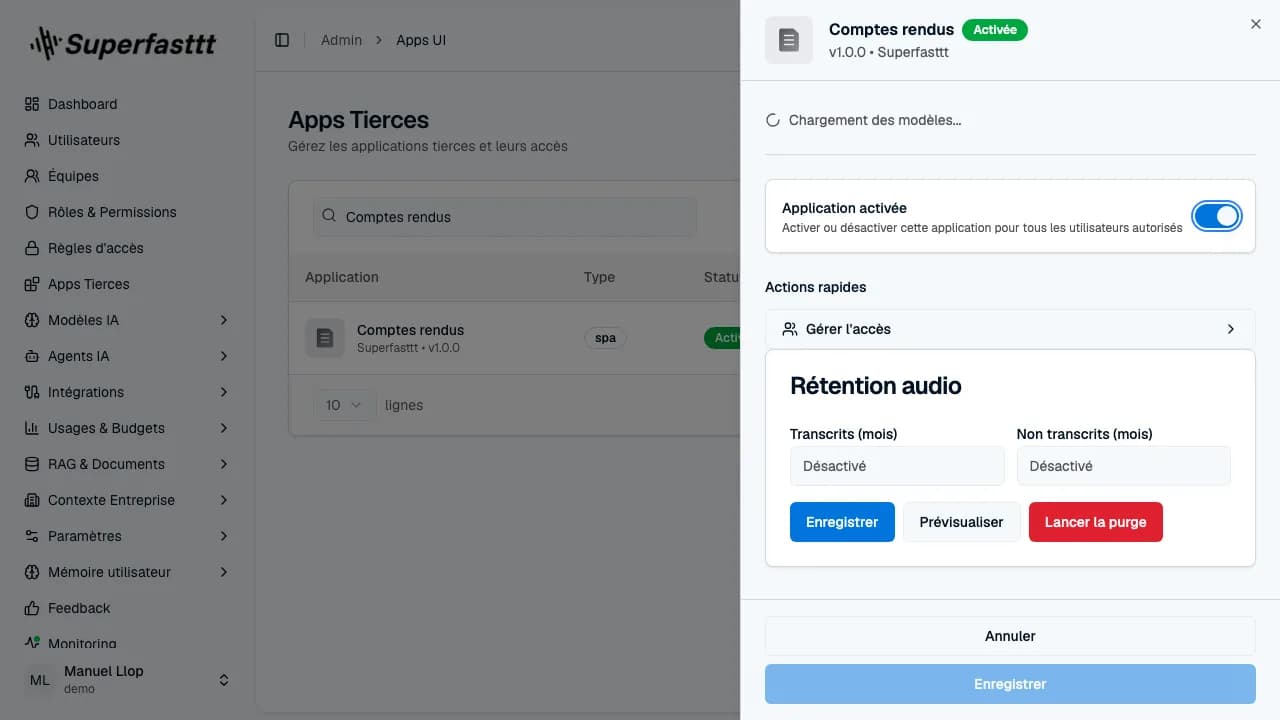Open the rows-per-page dropdown showing 10
1280x720 pixels.
pos(345,405)
